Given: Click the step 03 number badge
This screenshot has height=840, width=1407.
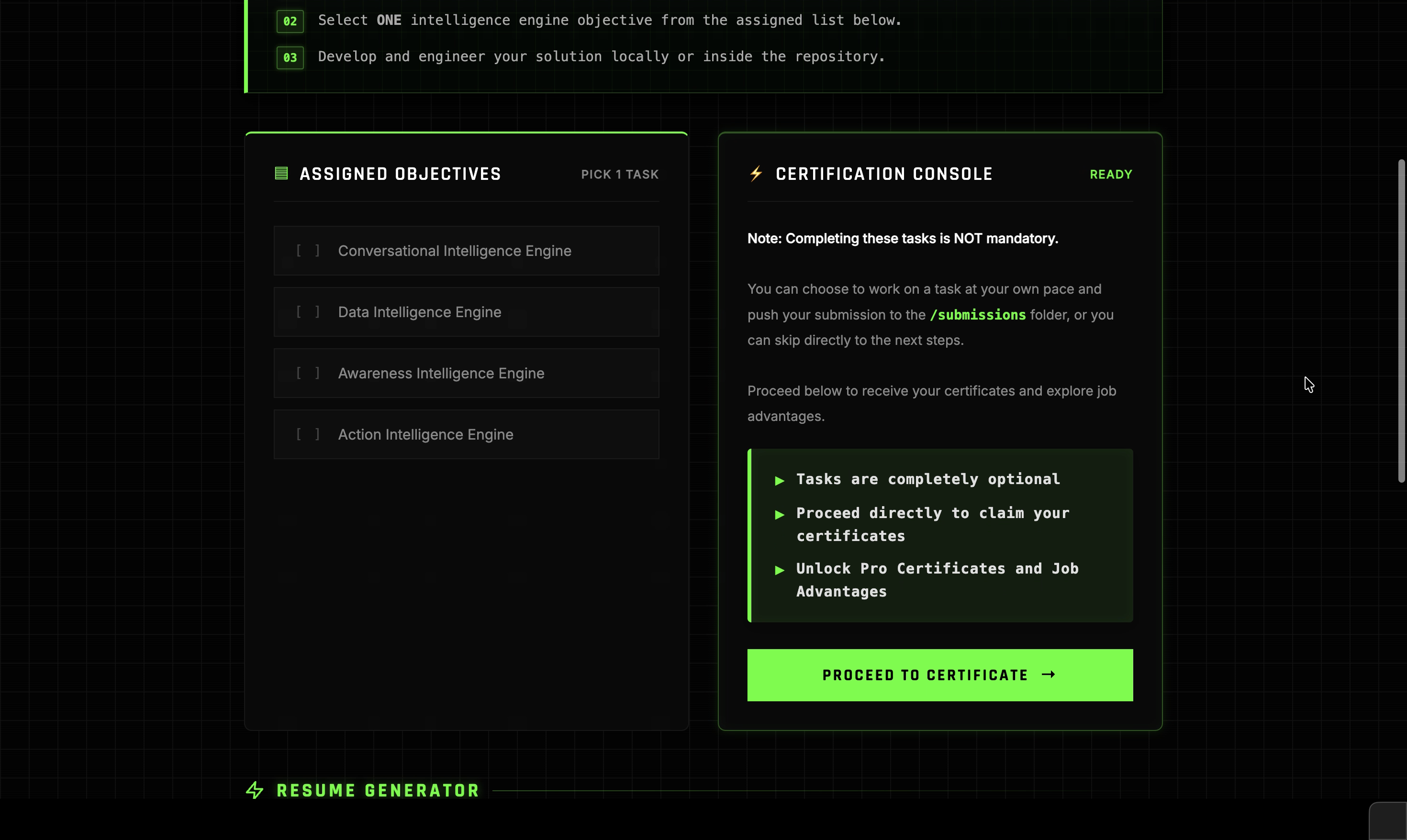Looking at the screenshot, I should (x=290, y=58).
